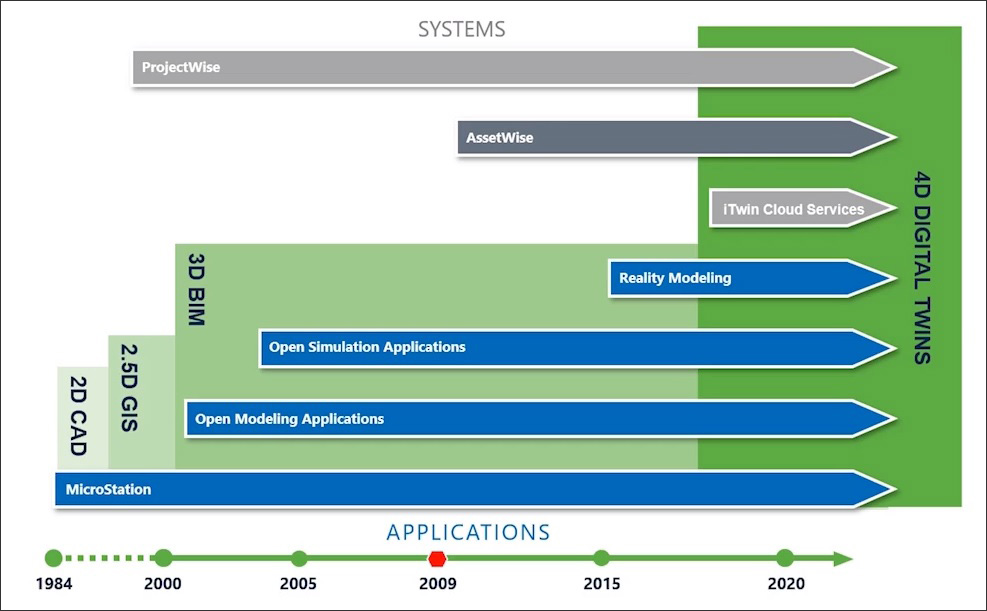Click the 2005 timeline marker
Viewport: 987px width, 611px height.
coord(299,558)
